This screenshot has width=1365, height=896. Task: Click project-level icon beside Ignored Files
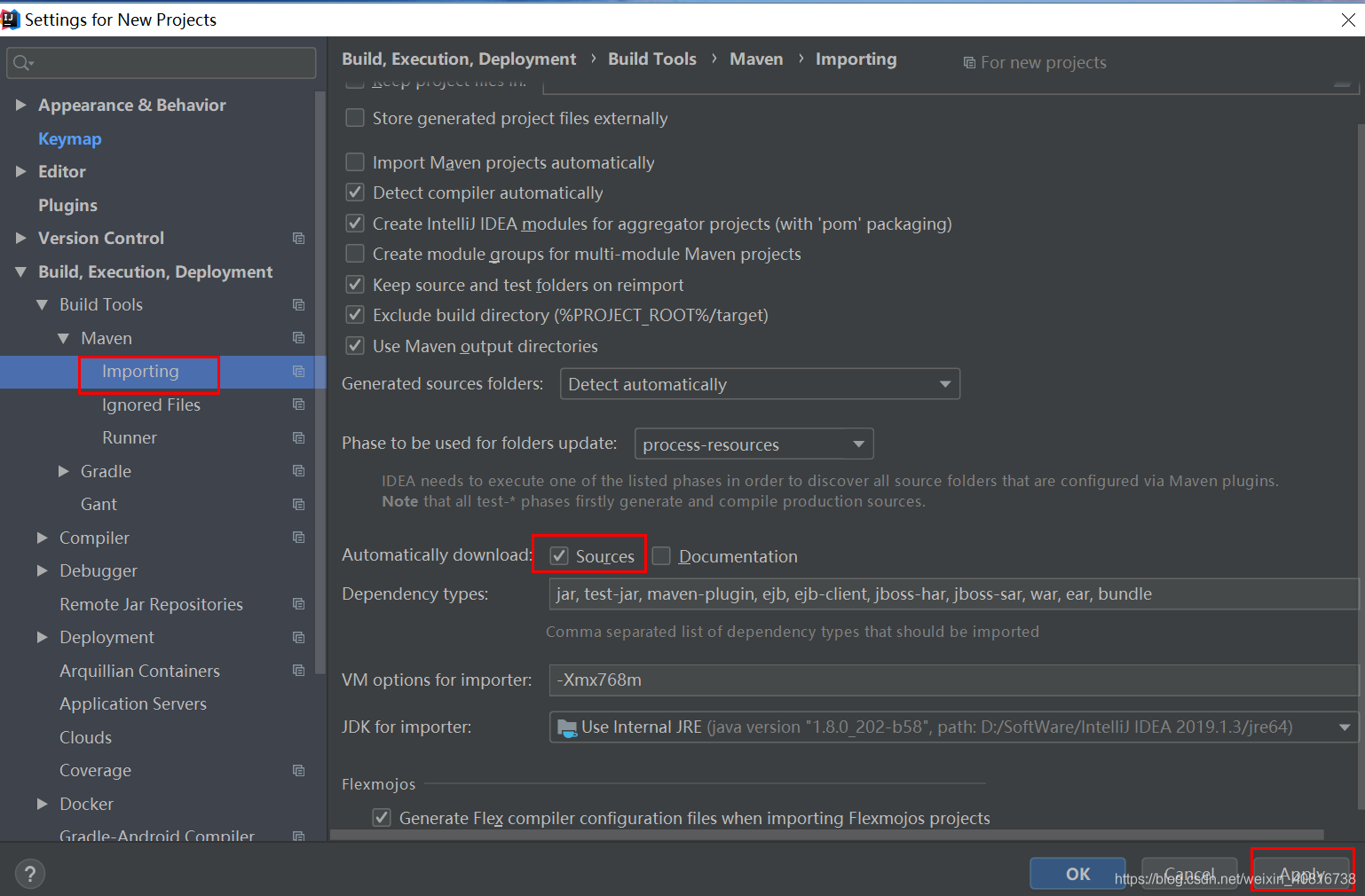click(x=298, y=405)
